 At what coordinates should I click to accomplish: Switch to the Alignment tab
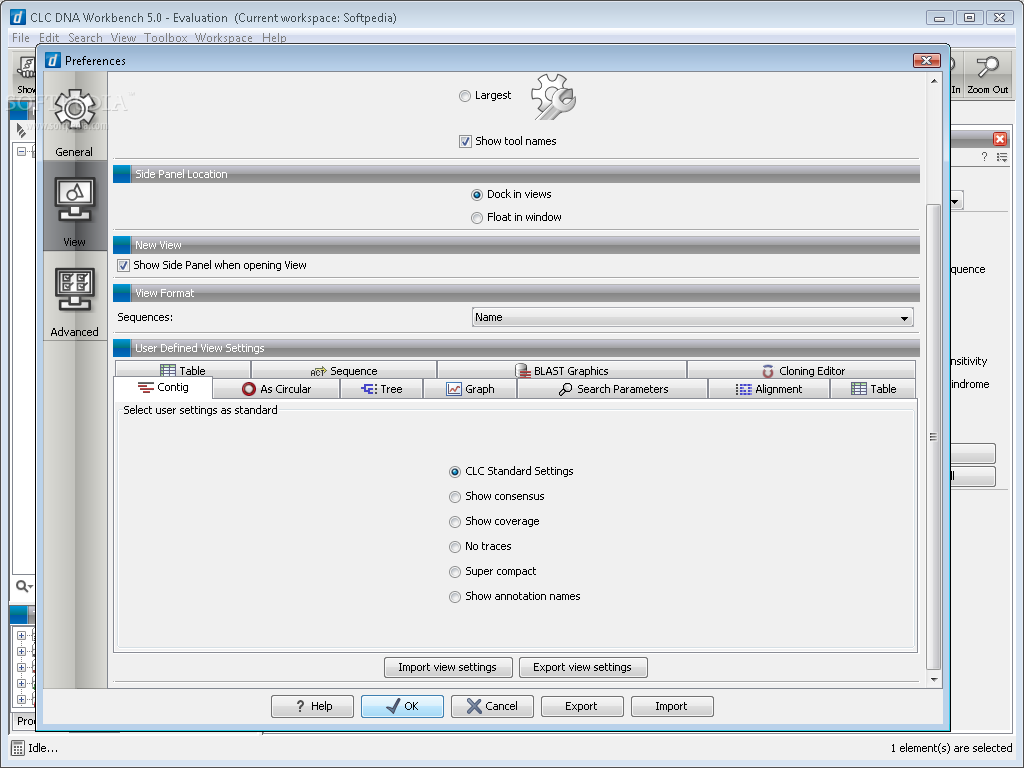coord(769,389)
